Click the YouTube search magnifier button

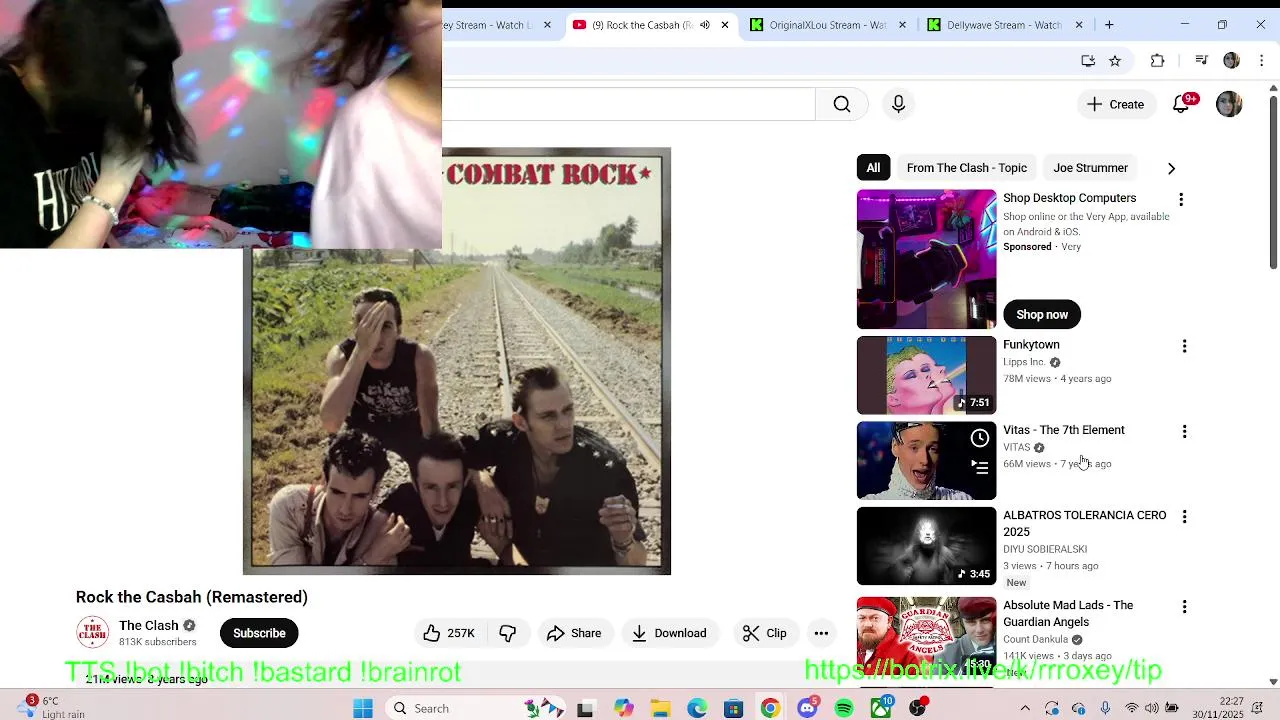842,104
